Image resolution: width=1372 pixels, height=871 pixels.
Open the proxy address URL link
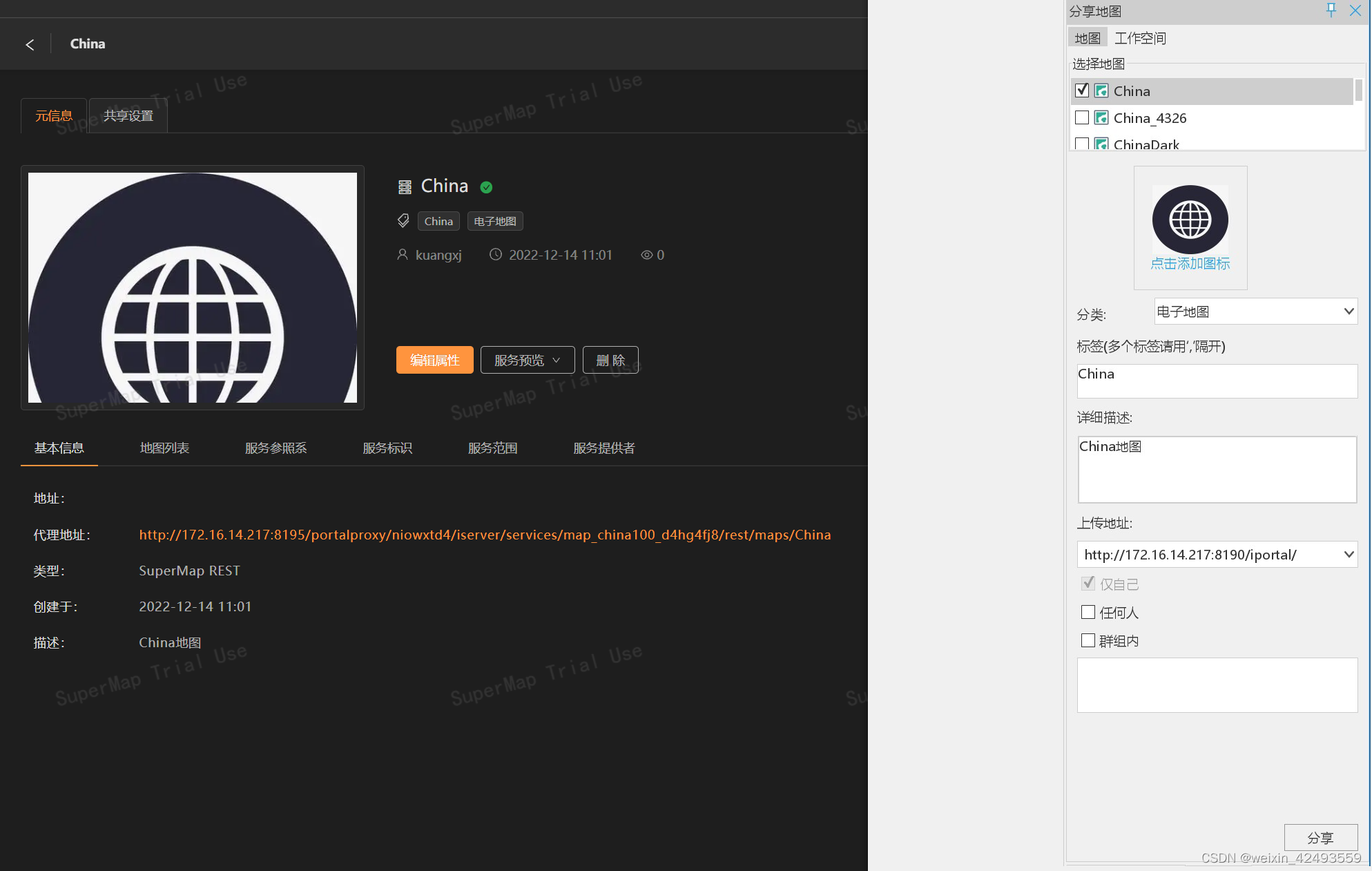pos(485,535)
